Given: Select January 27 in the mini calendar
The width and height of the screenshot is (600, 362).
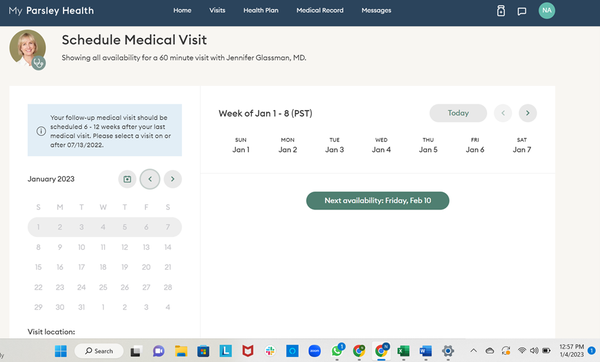Looking at the screenshot, I should [x=146, y=287].
